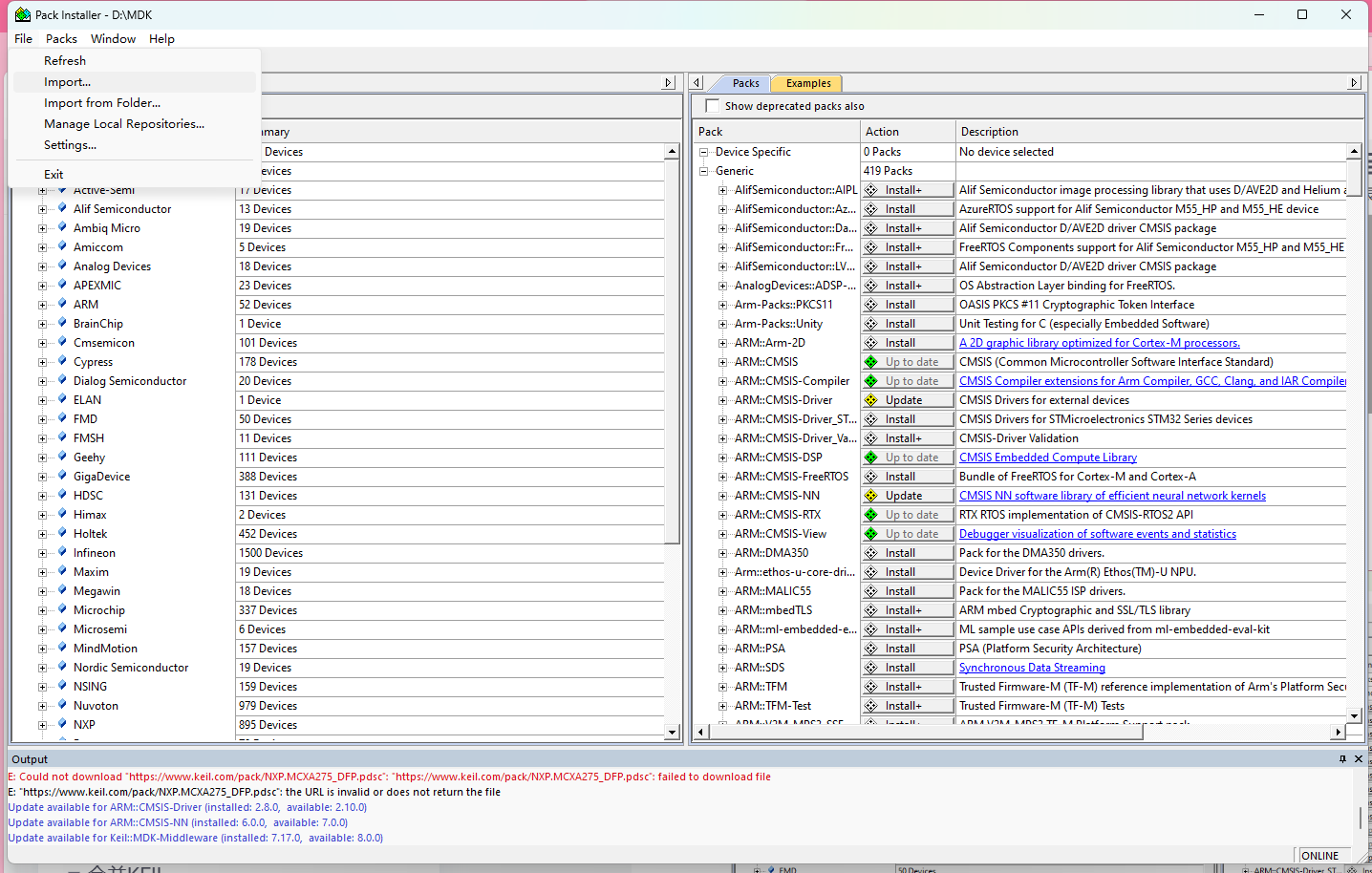Click down arrow of device list scrollbar
The width and height of the screenshot is (1372, 873).
coord(672,733)
